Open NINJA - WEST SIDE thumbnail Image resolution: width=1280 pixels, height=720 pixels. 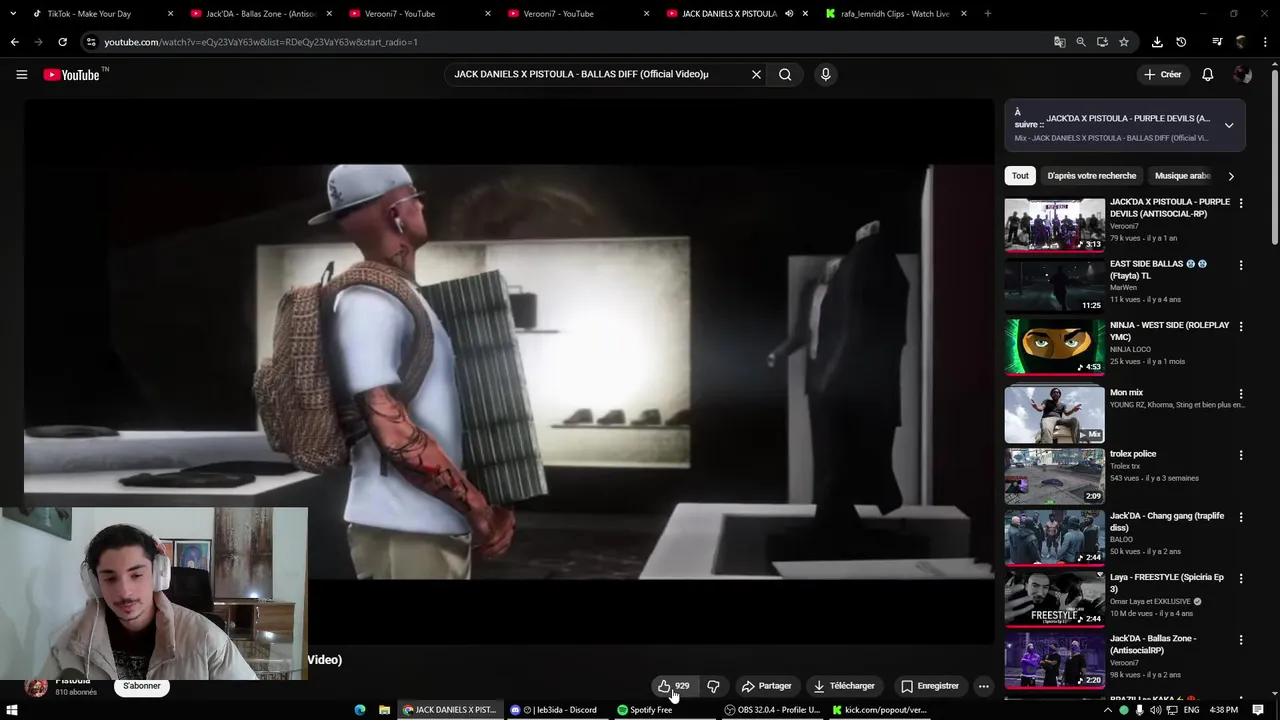click(1054, 347)
